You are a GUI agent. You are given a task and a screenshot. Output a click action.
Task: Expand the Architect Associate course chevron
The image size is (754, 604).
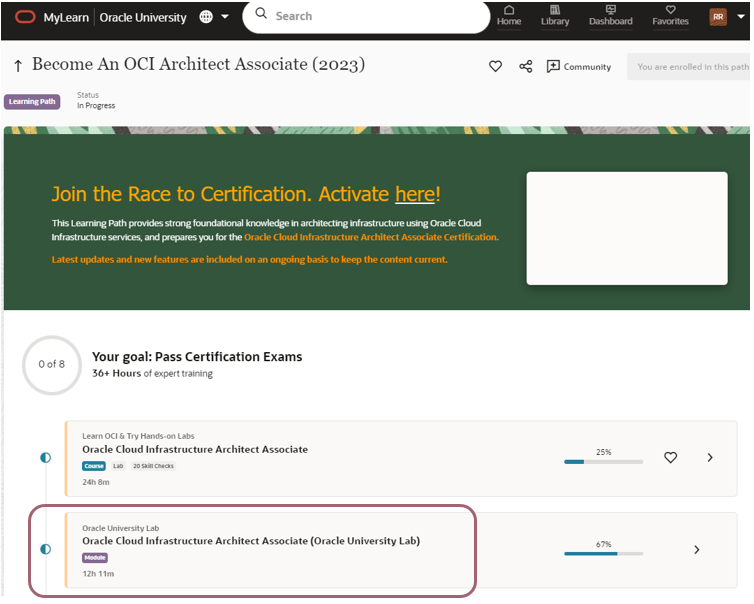pyautogui.click(x=710, y=457)
